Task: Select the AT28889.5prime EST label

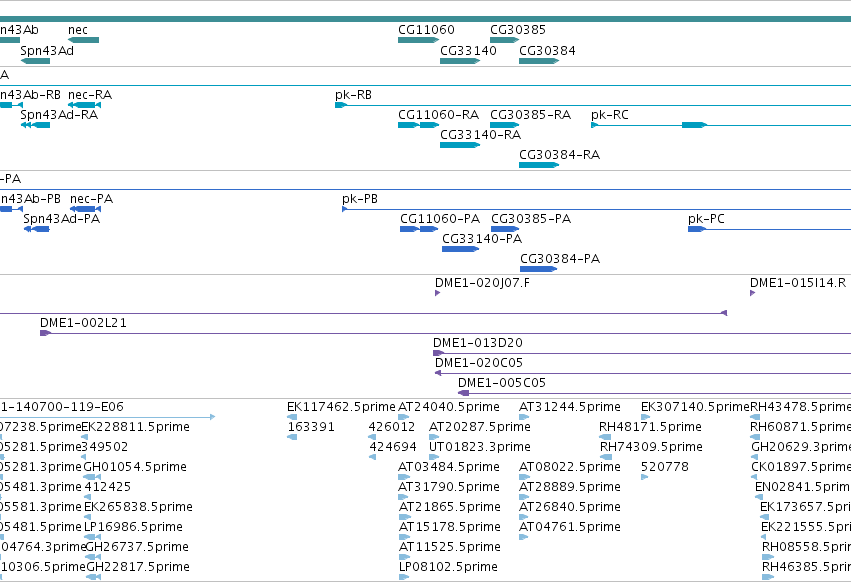Action: (570, 488)
